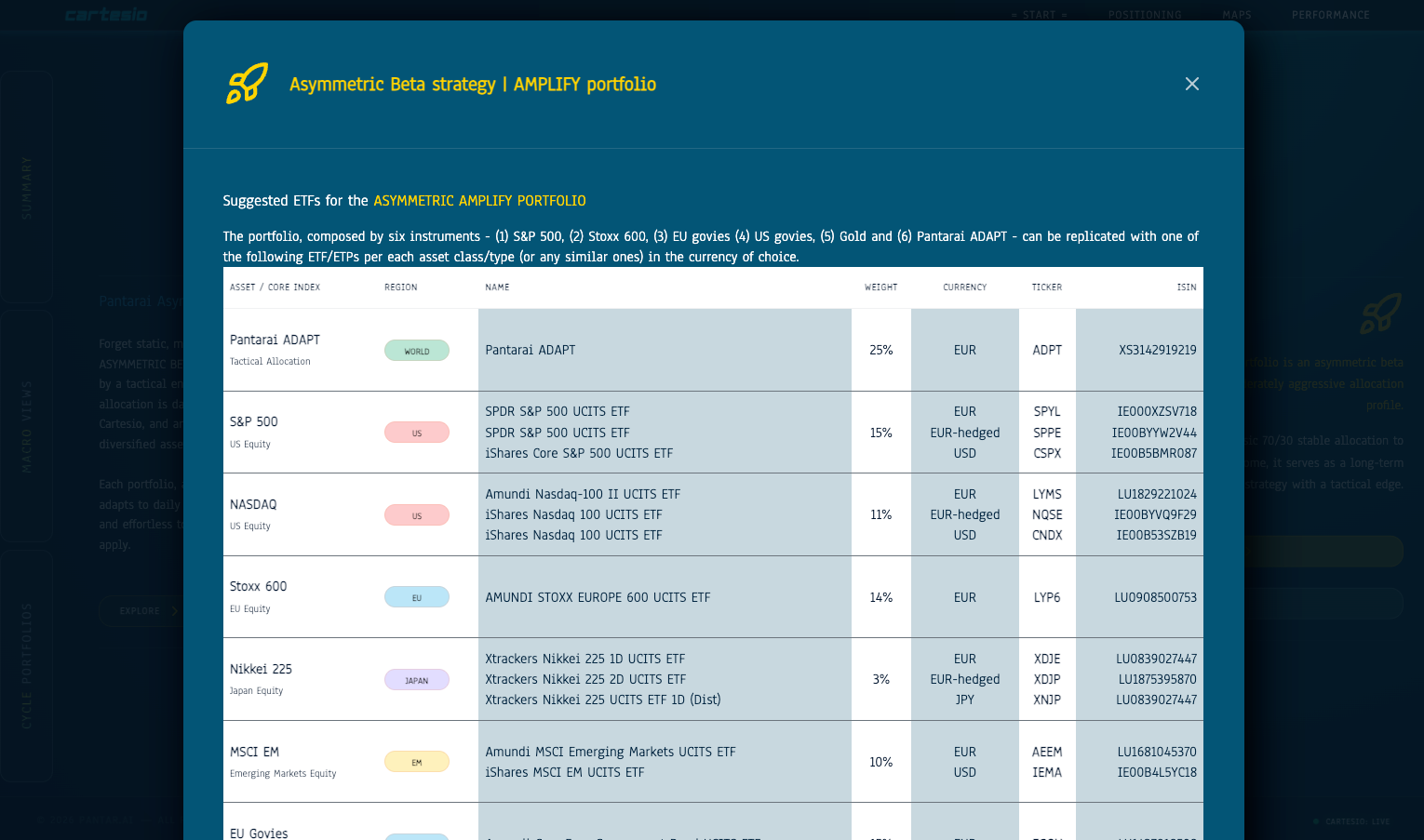
Task: Open POSITIONING in the background navigation
Action: pyautogui.click(x=1145, y=15)
